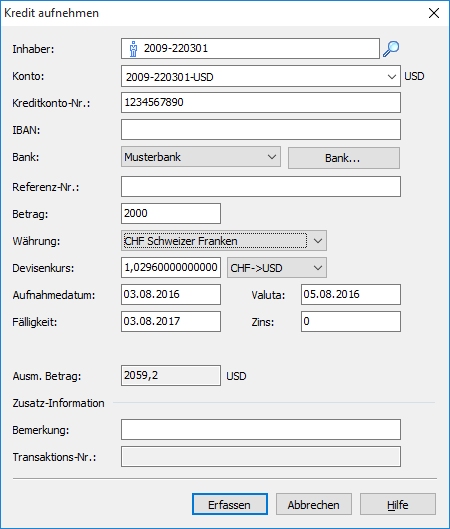Image resolution: width=450 pixels, height=529 pixels.
Task: Click the Fälligkeit date field
Action: click(171, 322)
